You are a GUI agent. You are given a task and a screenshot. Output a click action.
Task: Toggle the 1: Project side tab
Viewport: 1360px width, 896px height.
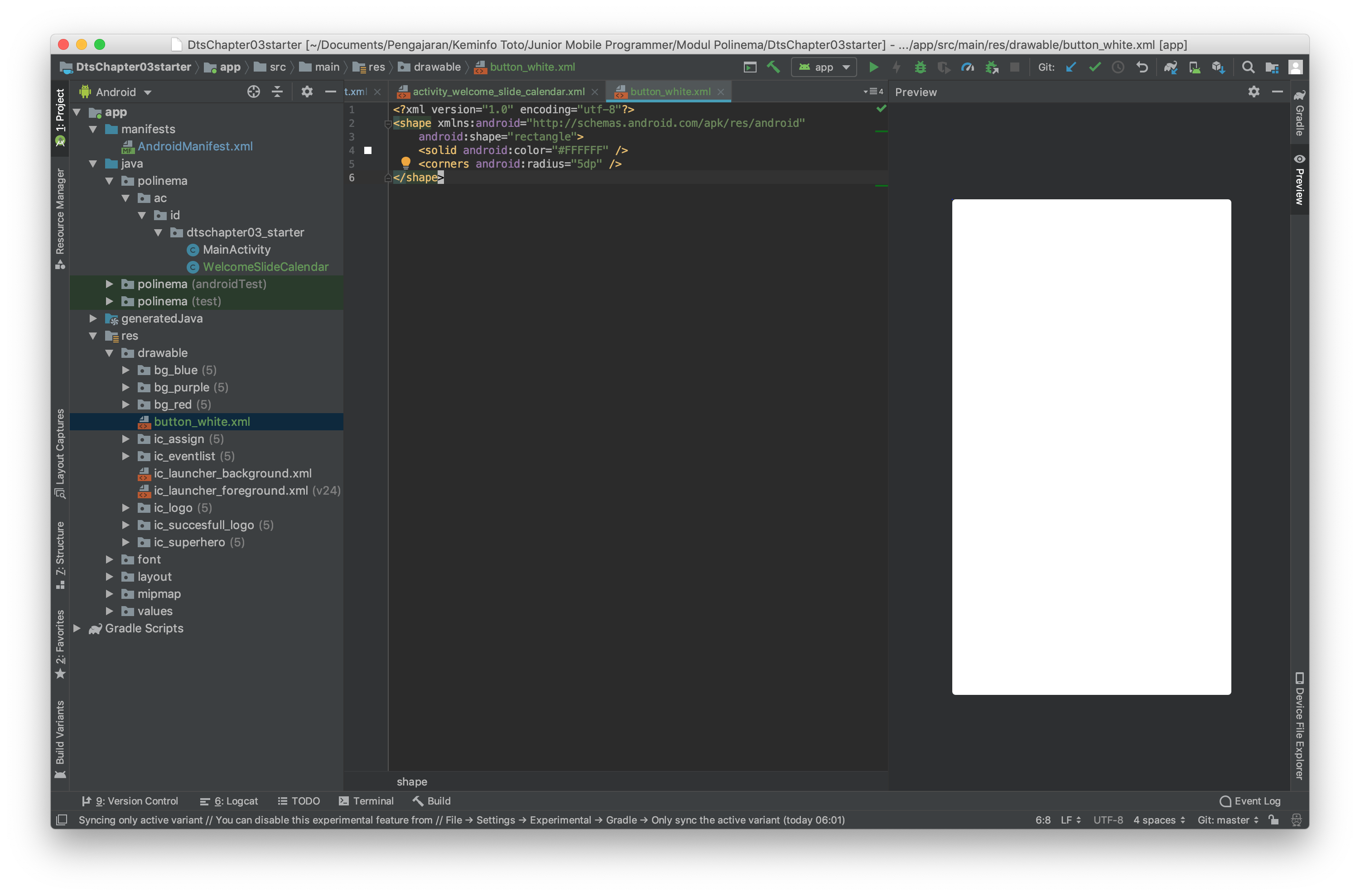pyautogui.click(x=60, y=118)
